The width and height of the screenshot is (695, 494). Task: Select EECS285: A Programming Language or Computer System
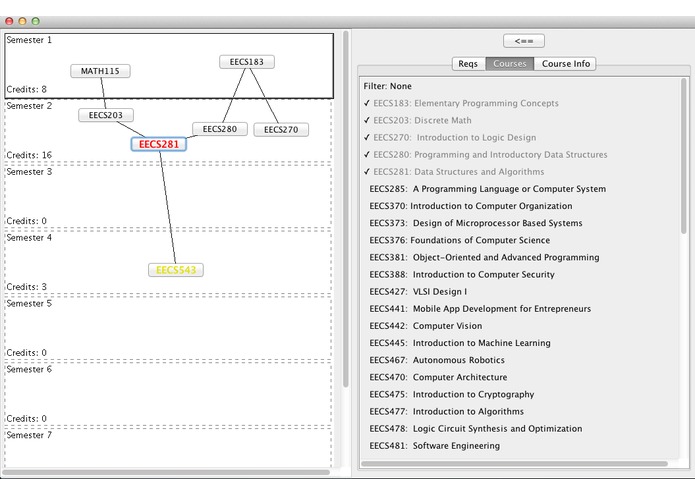pyautogui.click(x=488, y=189)
